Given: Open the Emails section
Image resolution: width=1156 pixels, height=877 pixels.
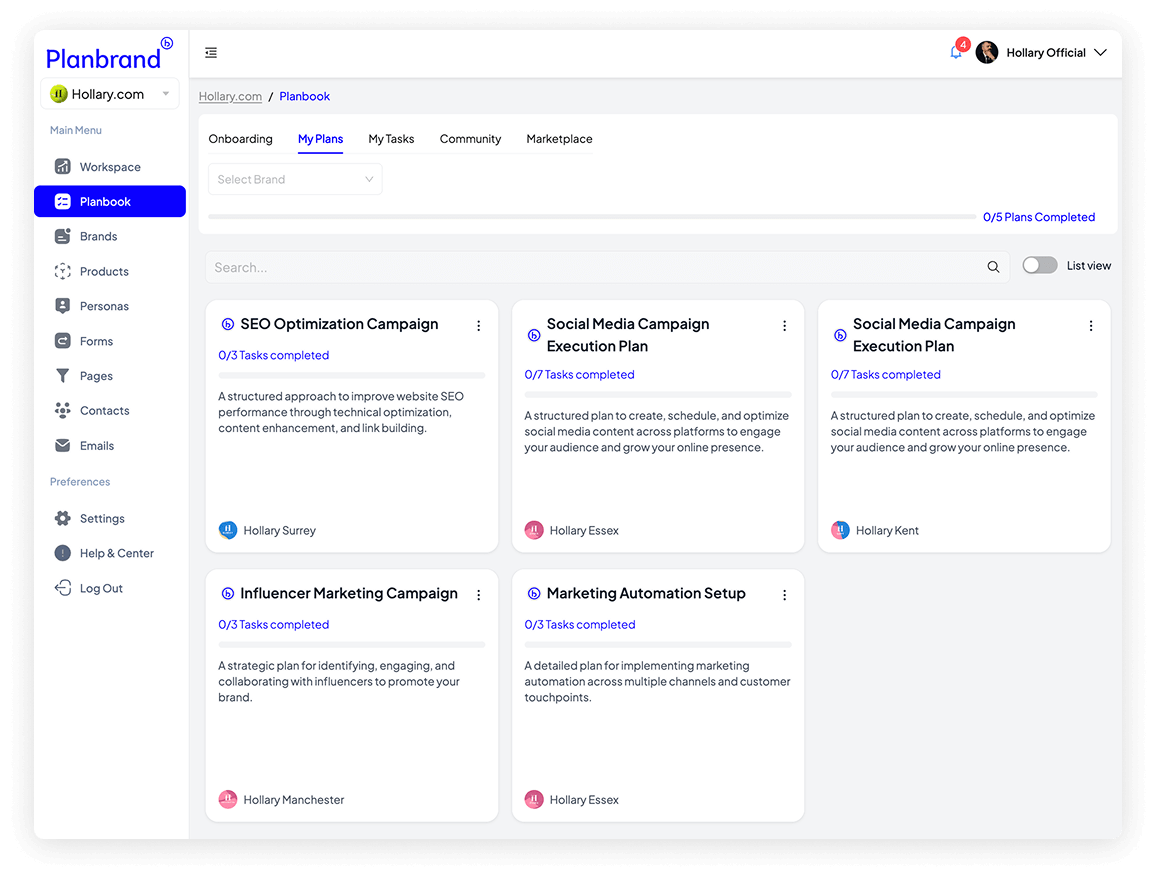Looking at the screenshot, I should pyautogui.click(x=97, y=446).
